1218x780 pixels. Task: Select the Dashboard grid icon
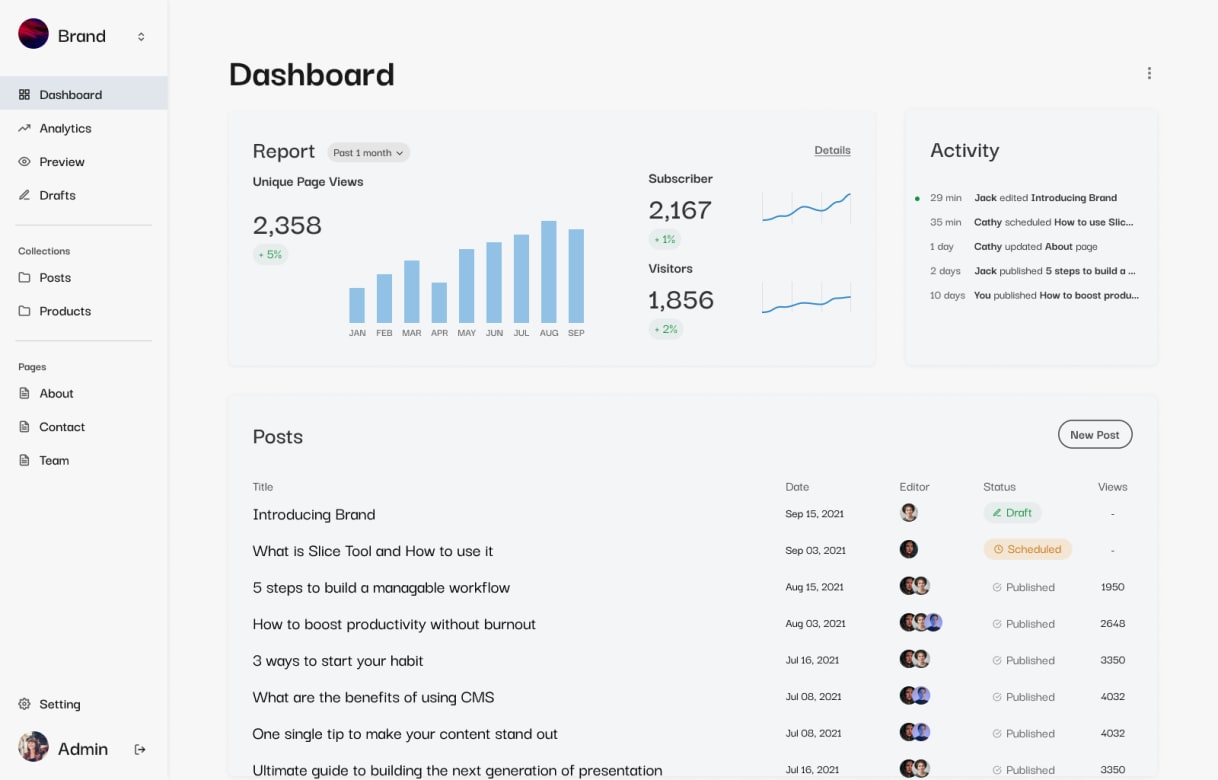[22, 94]
